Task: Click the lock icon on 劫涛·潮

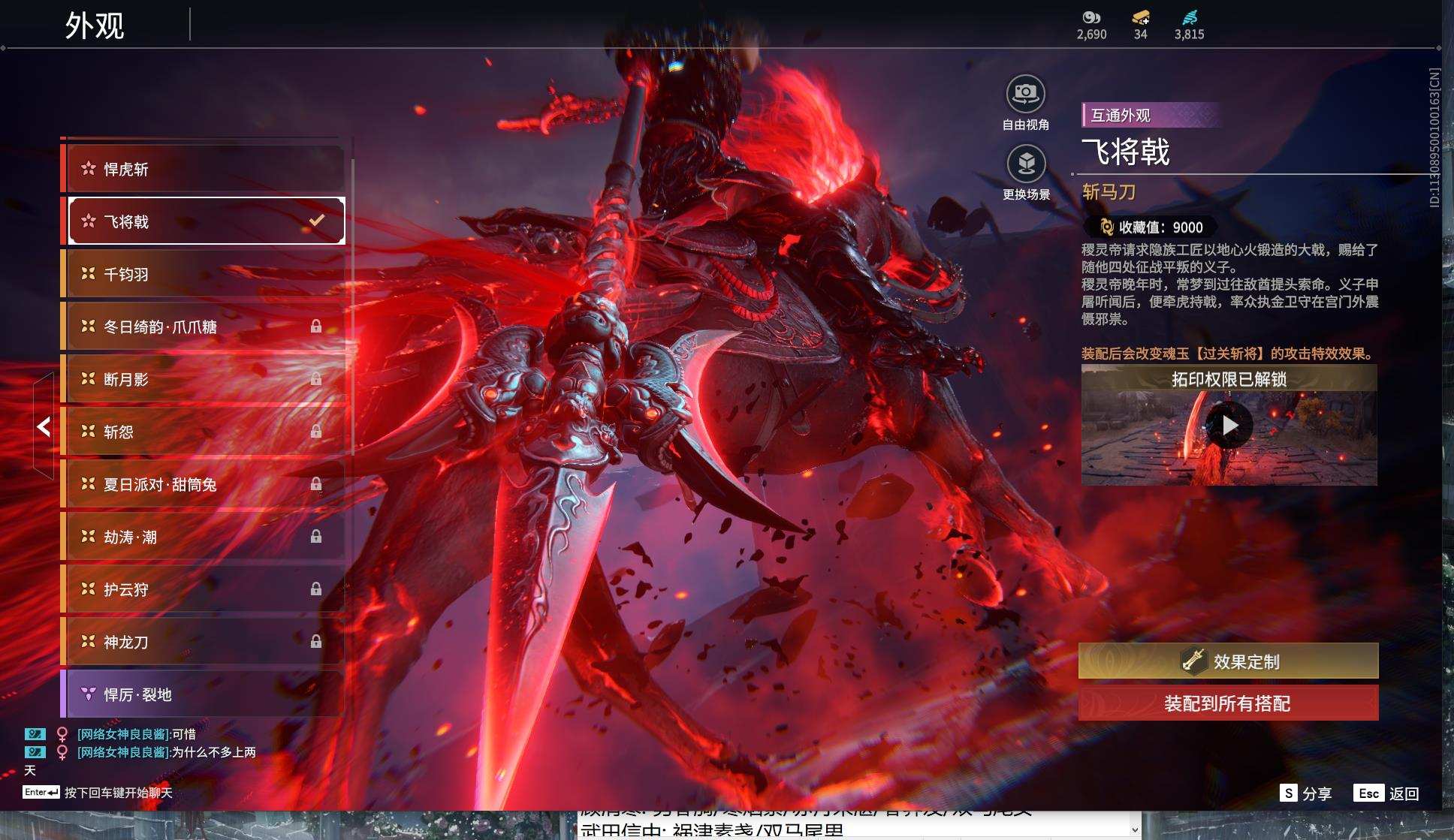Action: tap(316, 537)
